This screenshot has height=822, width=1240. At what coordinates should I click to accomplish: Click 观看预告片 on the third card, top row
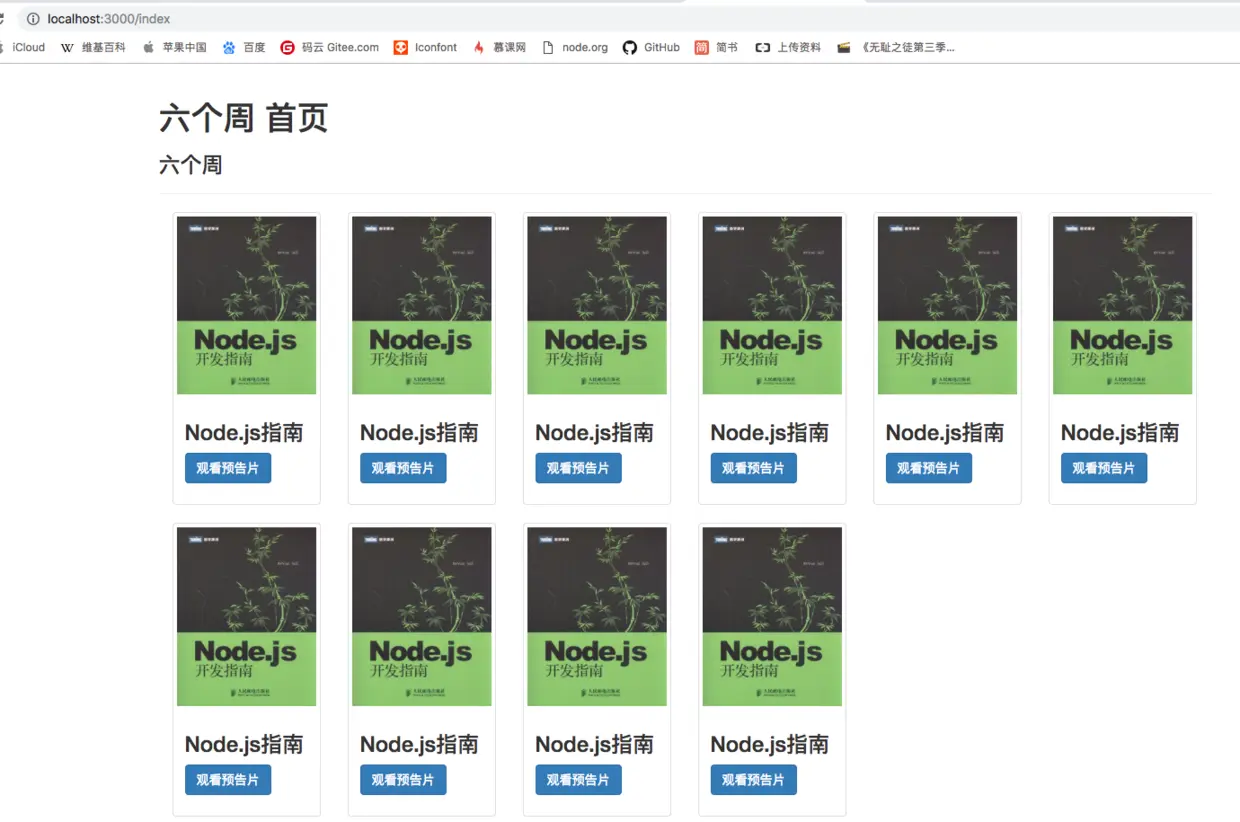(578, 468)
